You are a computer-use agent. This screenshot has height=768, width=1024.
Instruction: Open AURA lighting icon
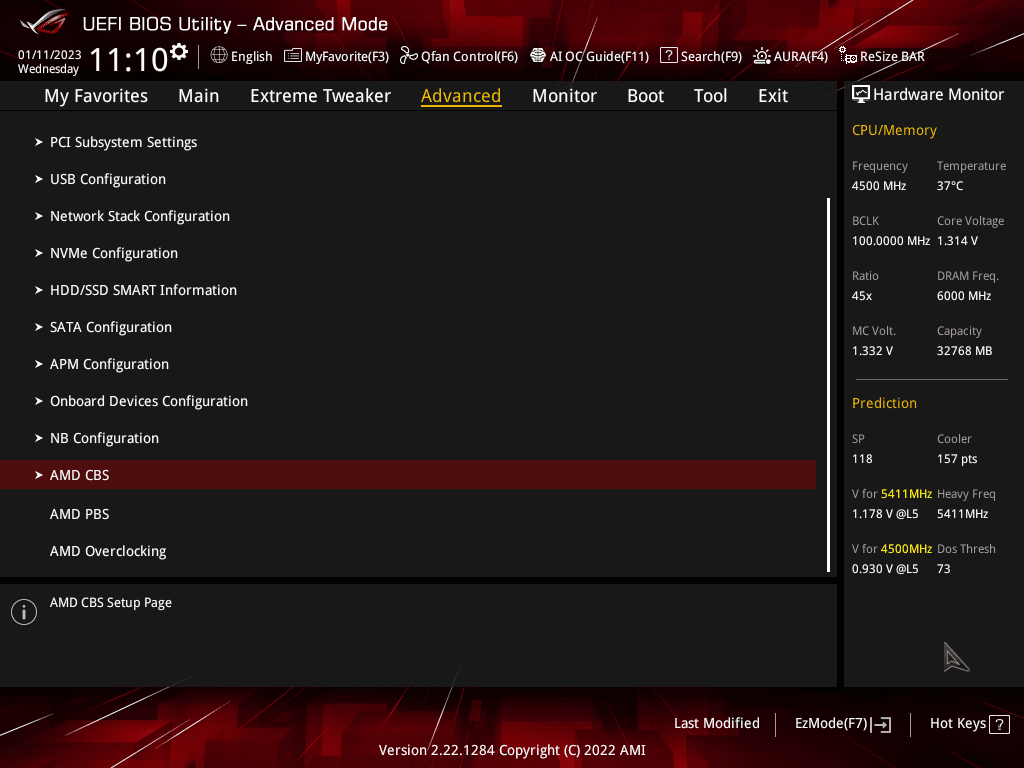click(761, 56)
